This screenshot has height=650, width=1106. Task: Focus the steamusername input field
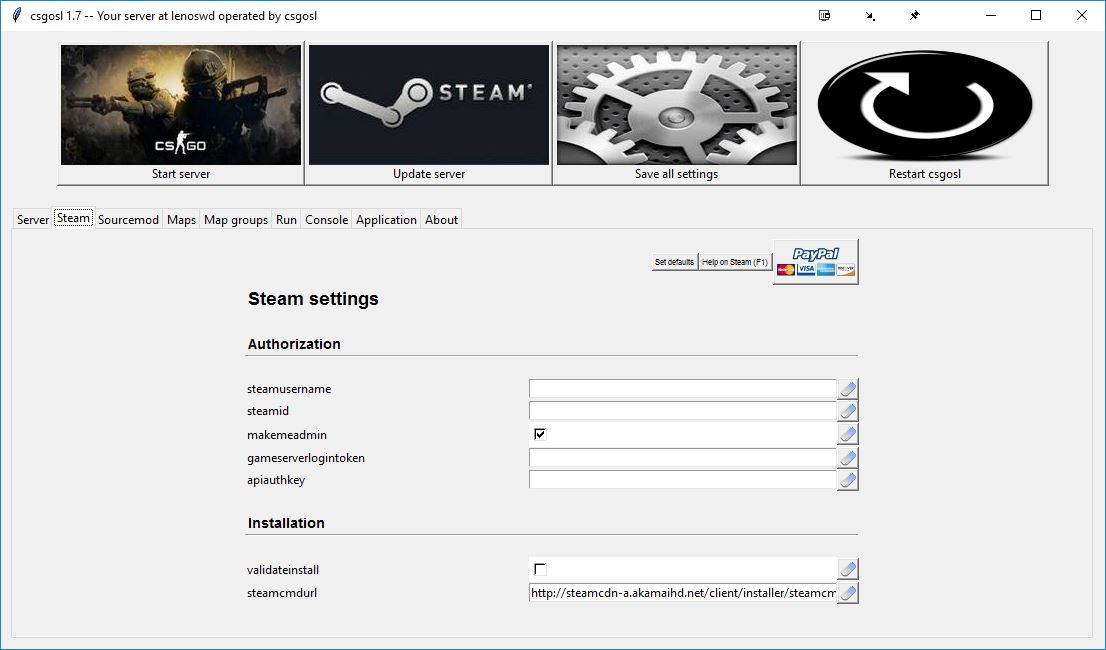tap(682, 388)
